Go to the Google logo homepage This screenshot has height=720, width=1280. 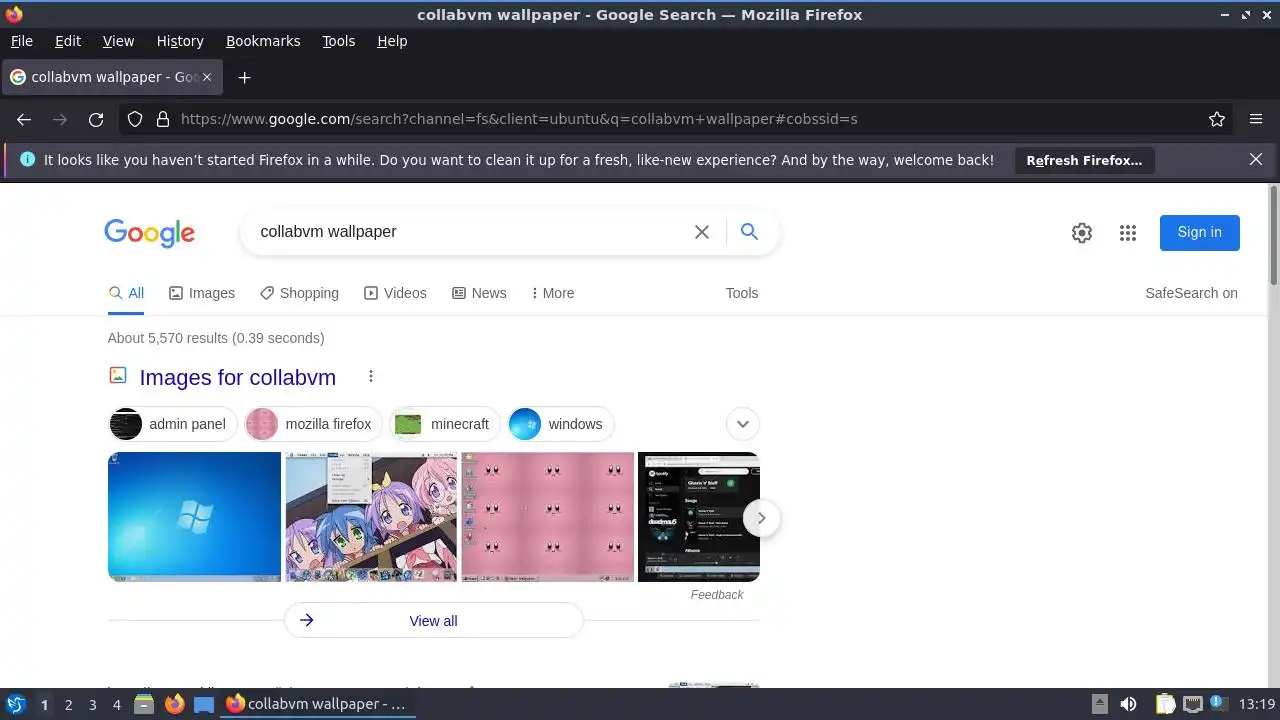pyautogui.click(x=150, y=233)
